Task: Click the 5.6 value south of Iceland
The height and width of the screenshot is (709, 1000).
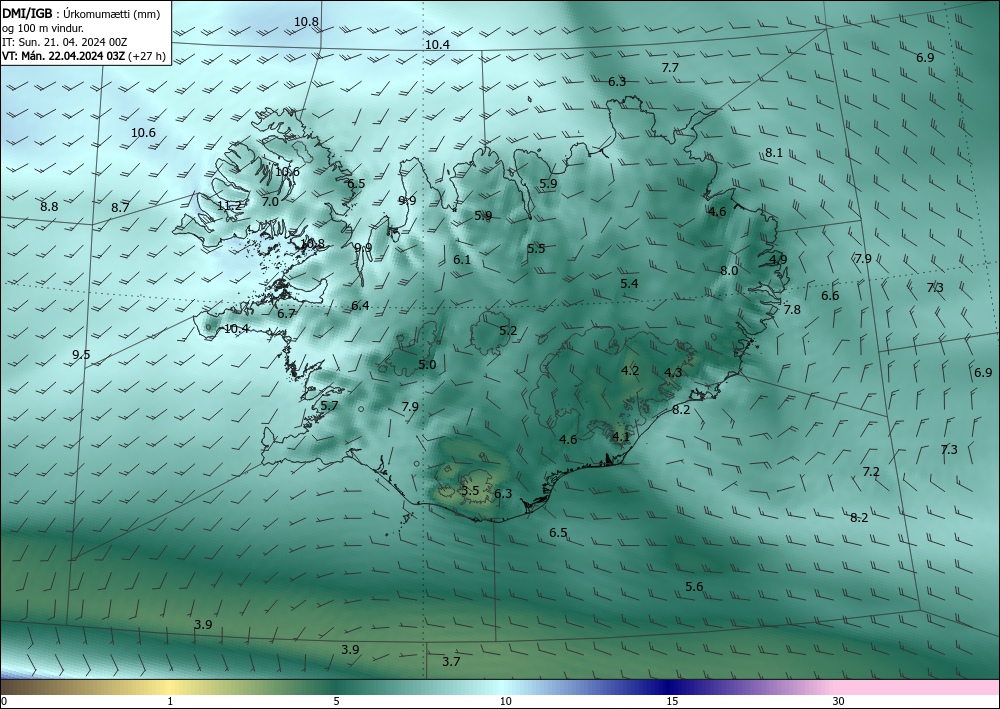Action: [694, 587]
